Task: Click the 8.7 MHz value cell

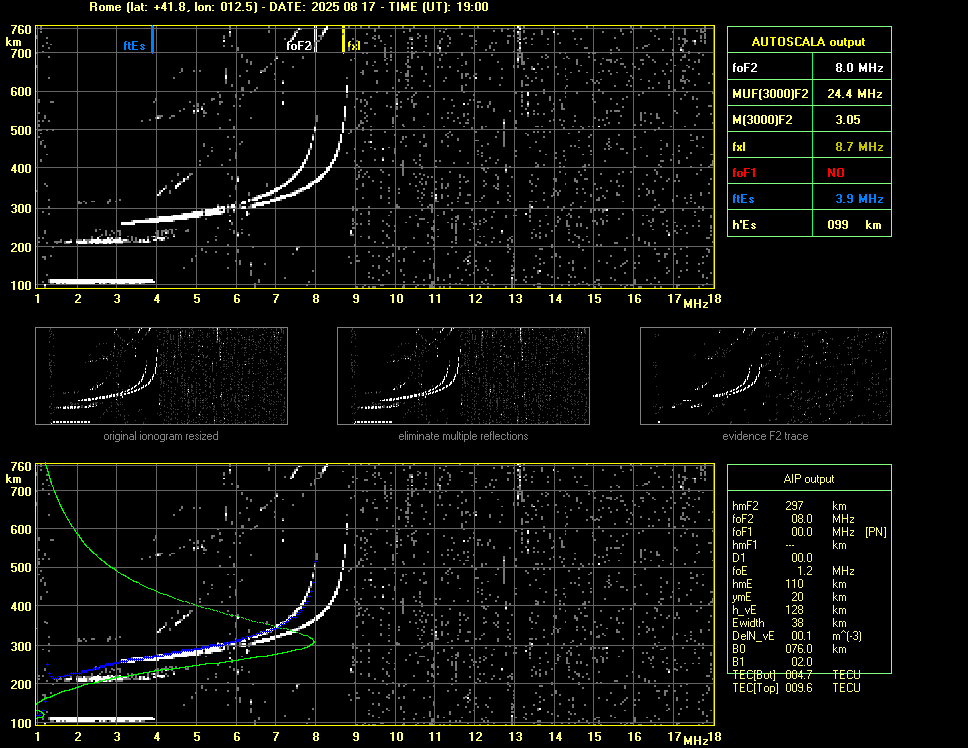Action: click(852, 147)
